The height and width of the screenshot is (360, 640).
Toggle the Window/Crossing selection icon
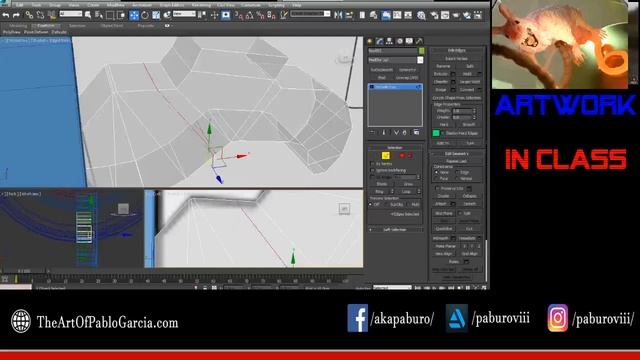[x=121, y=16]
